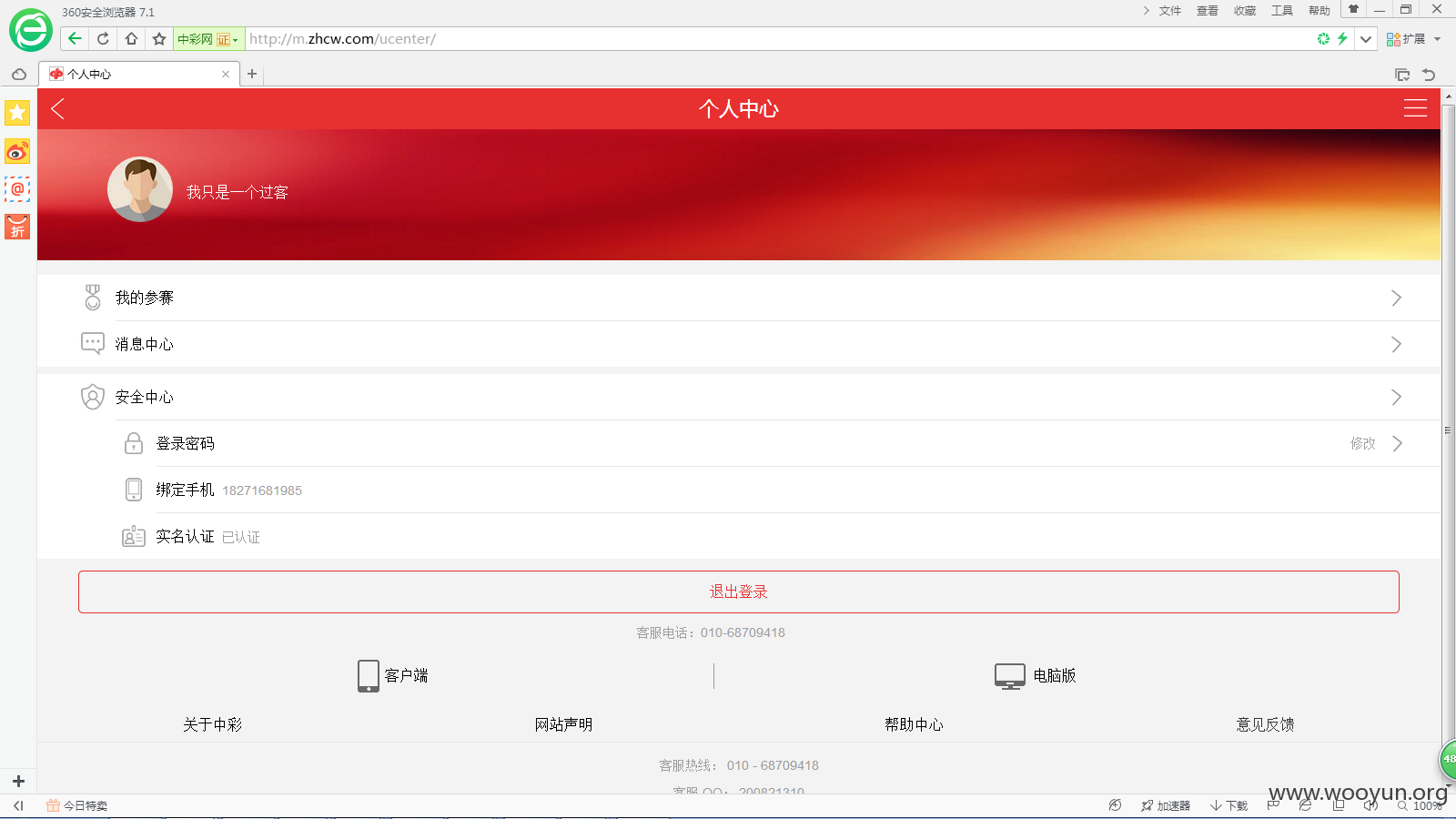1456x819 pixels.
Task: Open the 消息中心 row
Action: (739, 344)
